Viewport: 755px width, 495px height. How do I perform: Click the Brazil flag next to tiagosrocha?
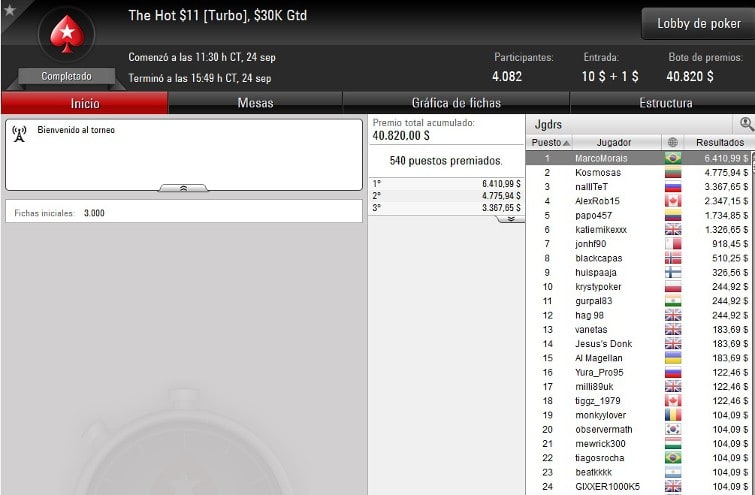tap(673, 457)
